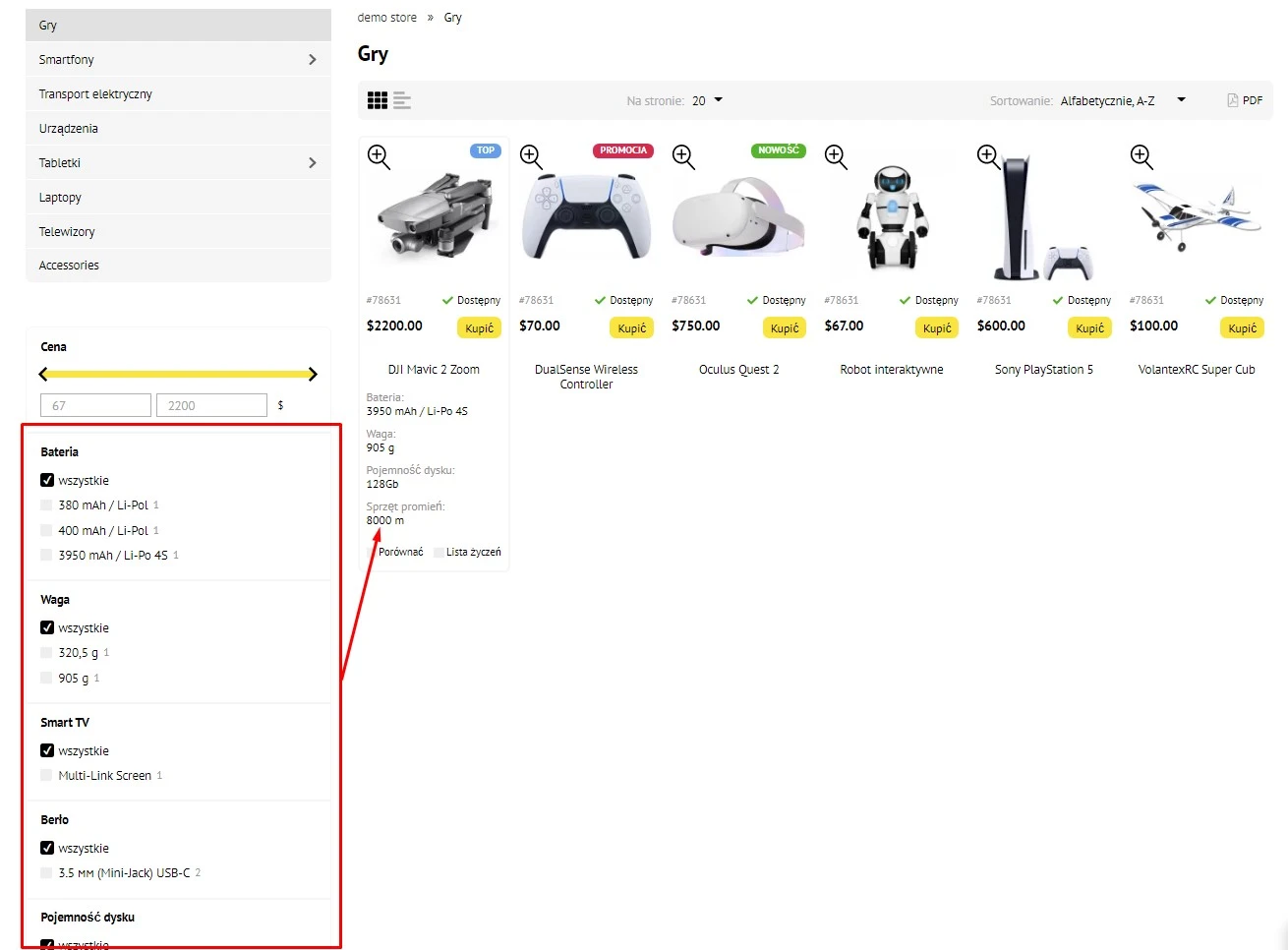Image resolution: width=1288 pixels, height=950 pixels.
Task: Switch to list view layout
Action: [400, 99]
